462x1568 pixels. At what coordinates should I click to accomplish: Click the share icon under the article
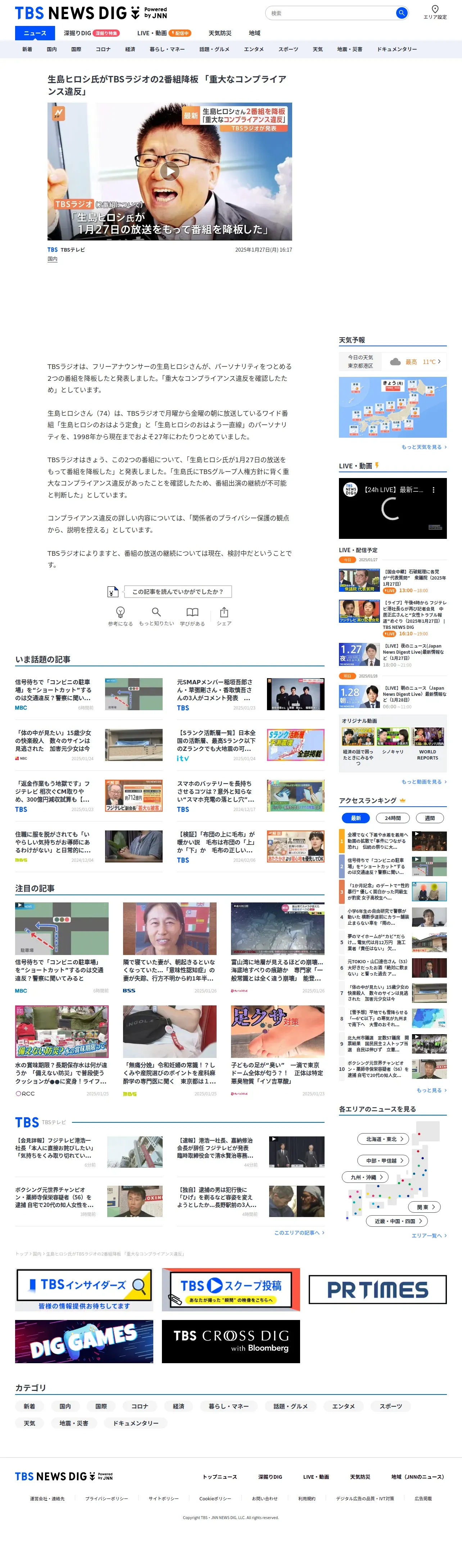tap(224, 612)
